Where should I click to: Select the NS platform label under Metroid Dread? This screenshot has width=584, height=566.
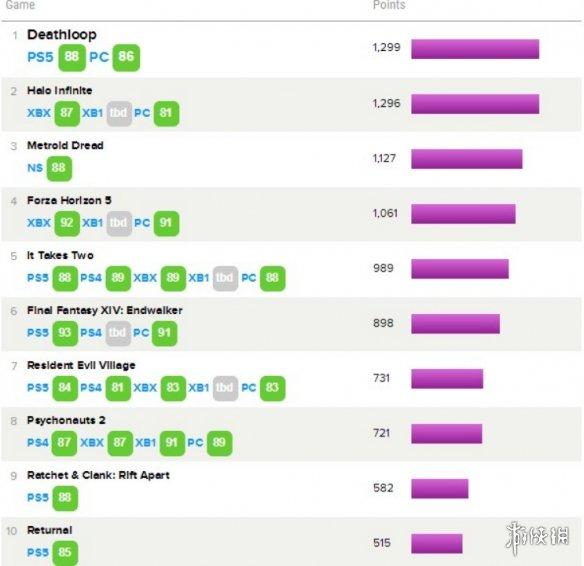point(35,168)
